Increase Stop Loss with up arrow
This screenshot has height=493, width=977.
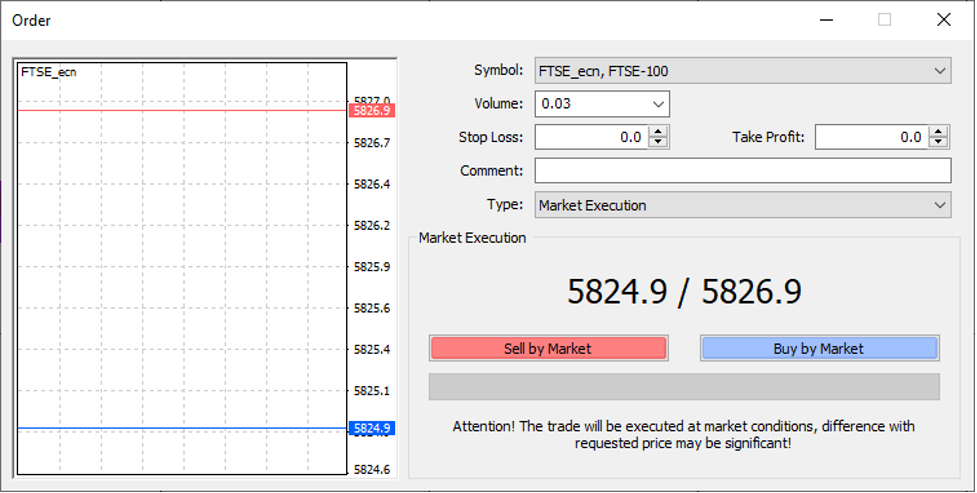[658, 132]
